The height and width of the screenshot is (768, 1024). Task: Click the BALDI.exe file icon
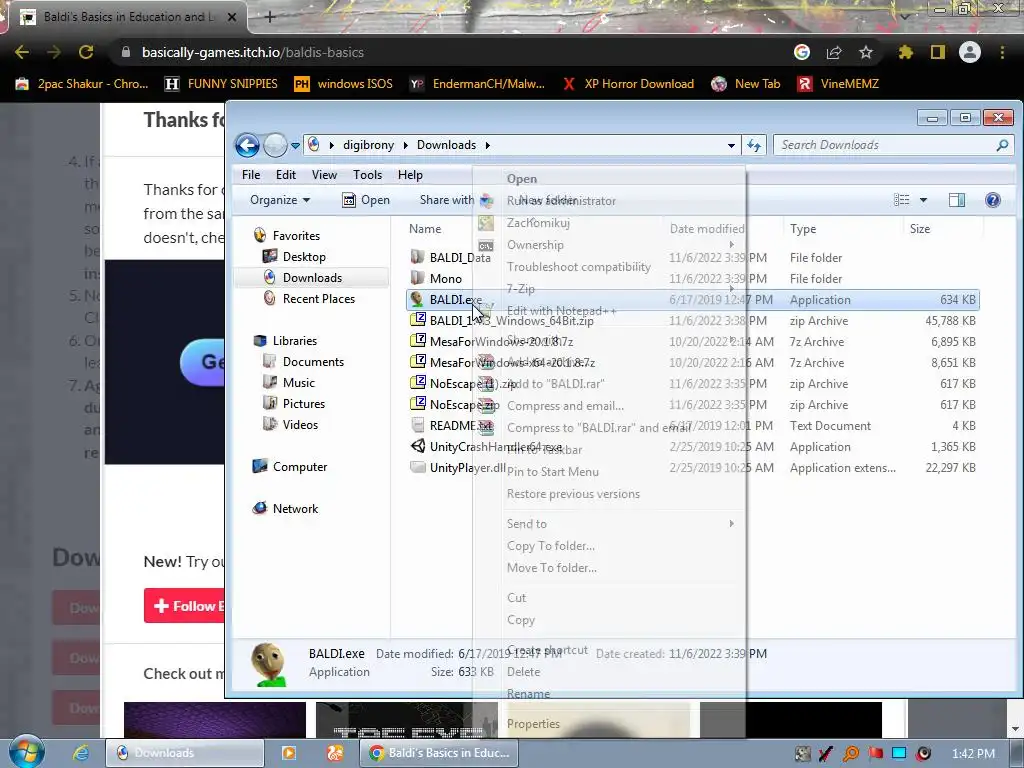[417, 300]
